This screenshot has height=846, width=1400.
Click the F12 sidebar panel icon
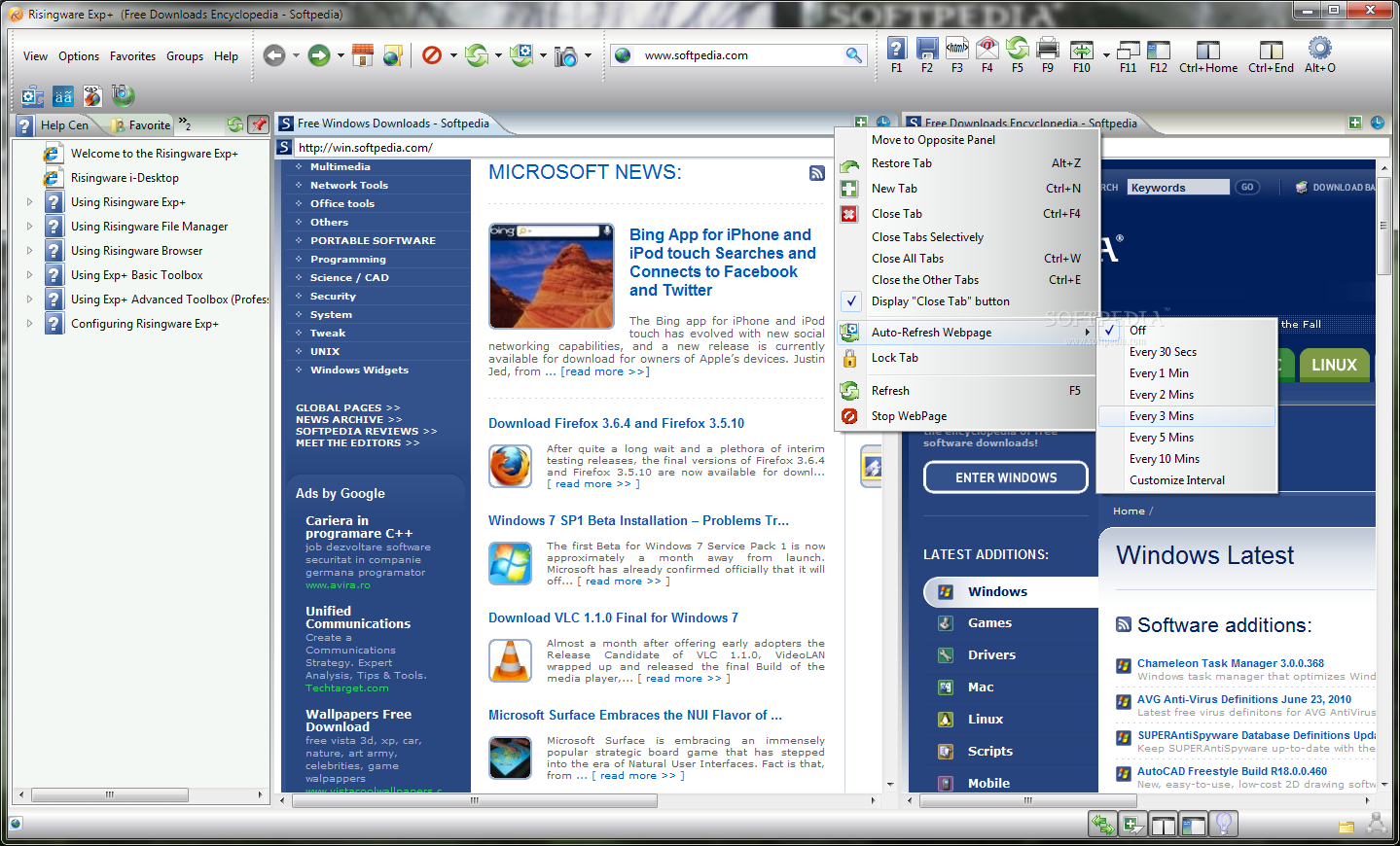1159,50
